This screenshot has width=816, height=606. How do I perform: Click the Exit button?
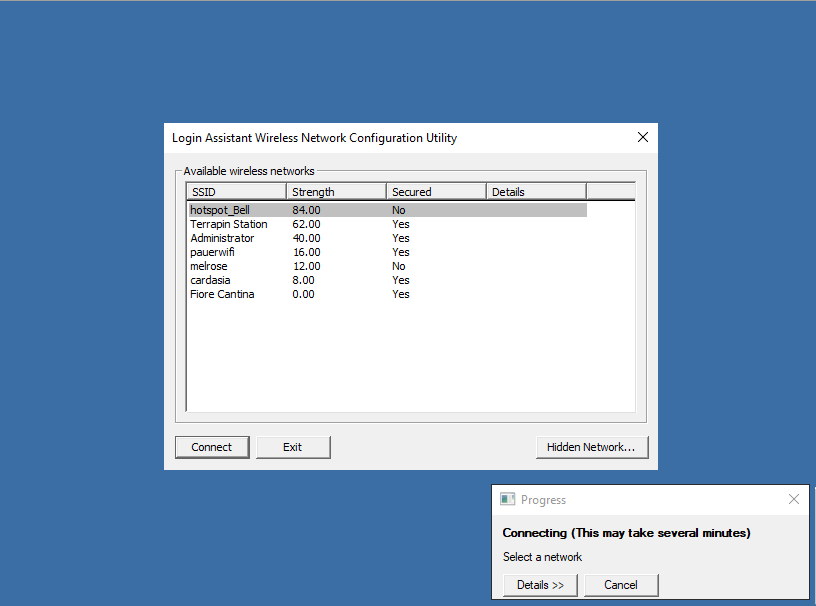pos(293,447)
